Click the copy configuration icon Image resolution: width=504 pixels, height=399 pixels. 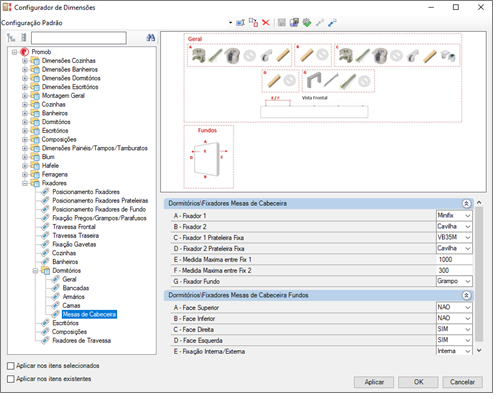pyautogui.click(x=253, y=23)
